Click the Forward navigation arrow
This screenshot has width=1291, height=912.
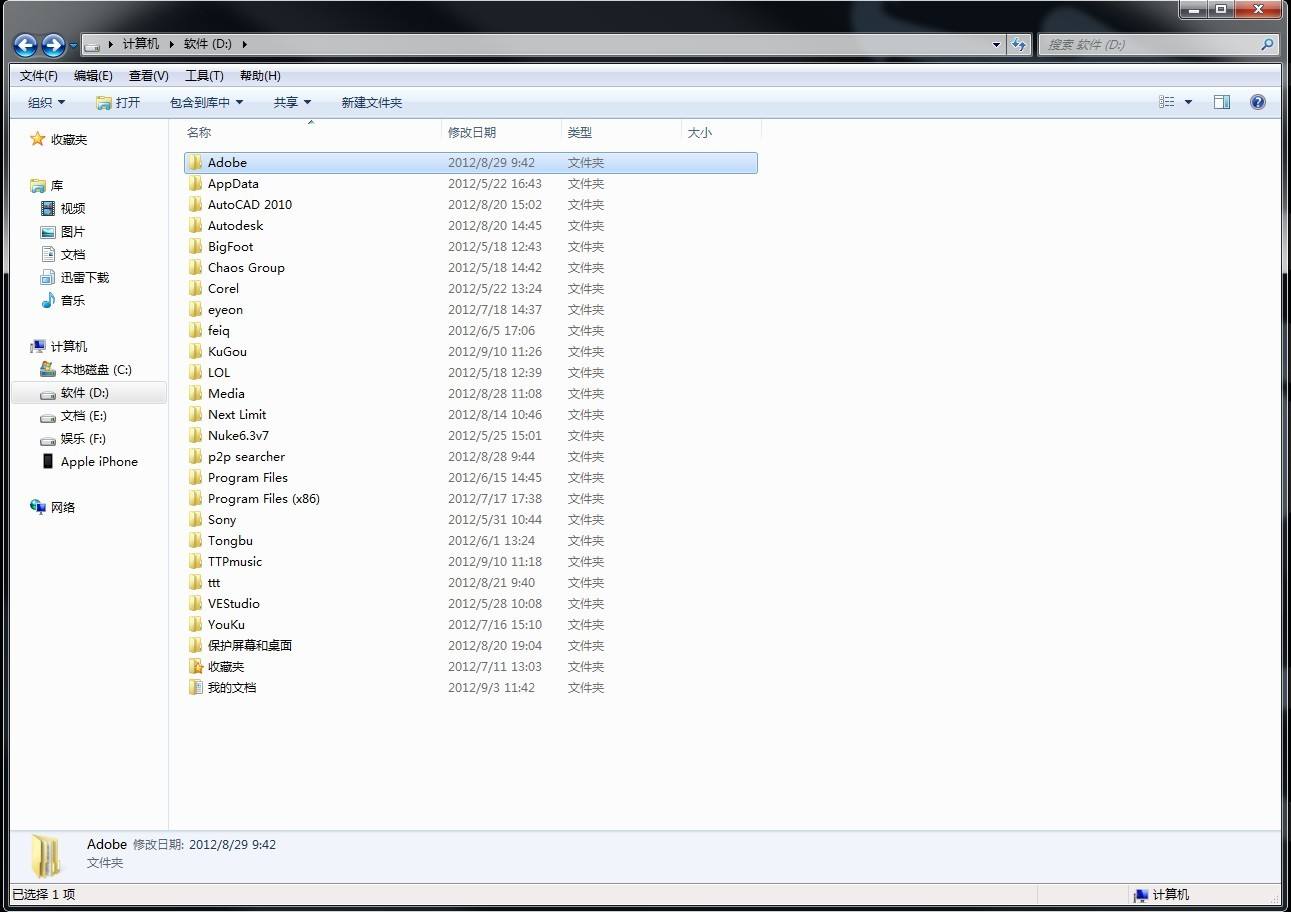(x=53, y=45)
